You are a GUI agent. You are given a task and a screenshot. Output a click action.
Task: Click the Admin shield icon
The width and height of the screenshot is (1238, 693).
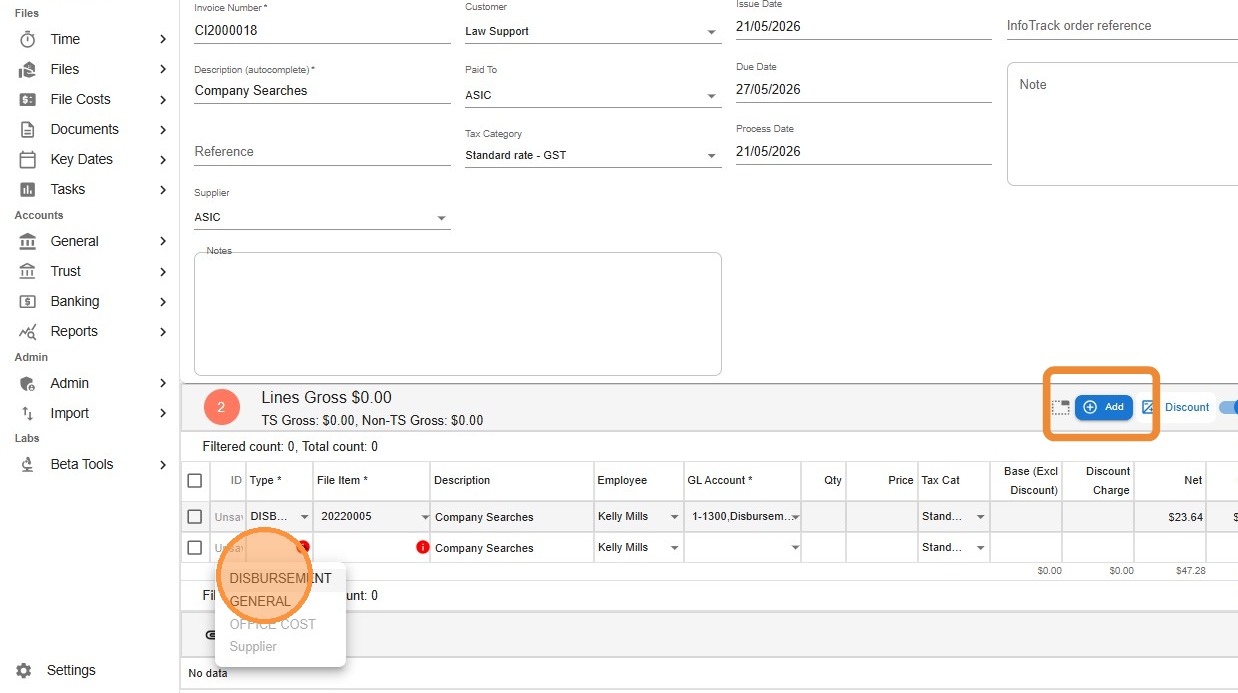(x=28, y=383)
